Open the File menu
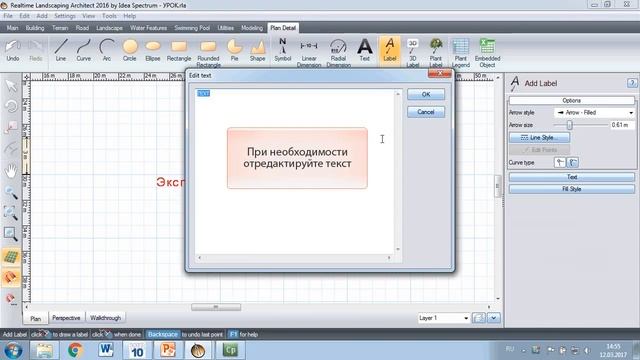The width and height of the screenshot is (640, 360). [8, 16]
